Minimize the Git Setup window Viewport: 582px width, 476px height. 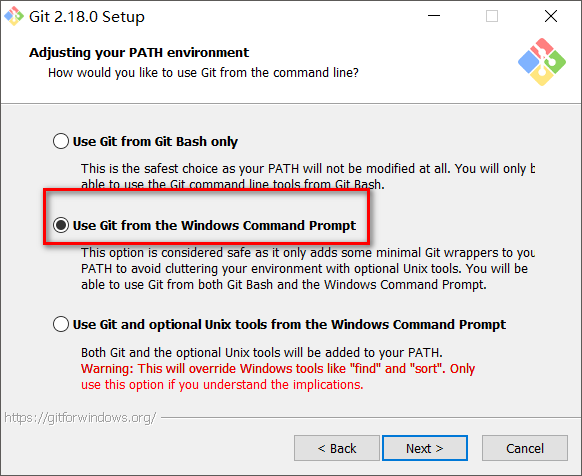coord(434,16)
